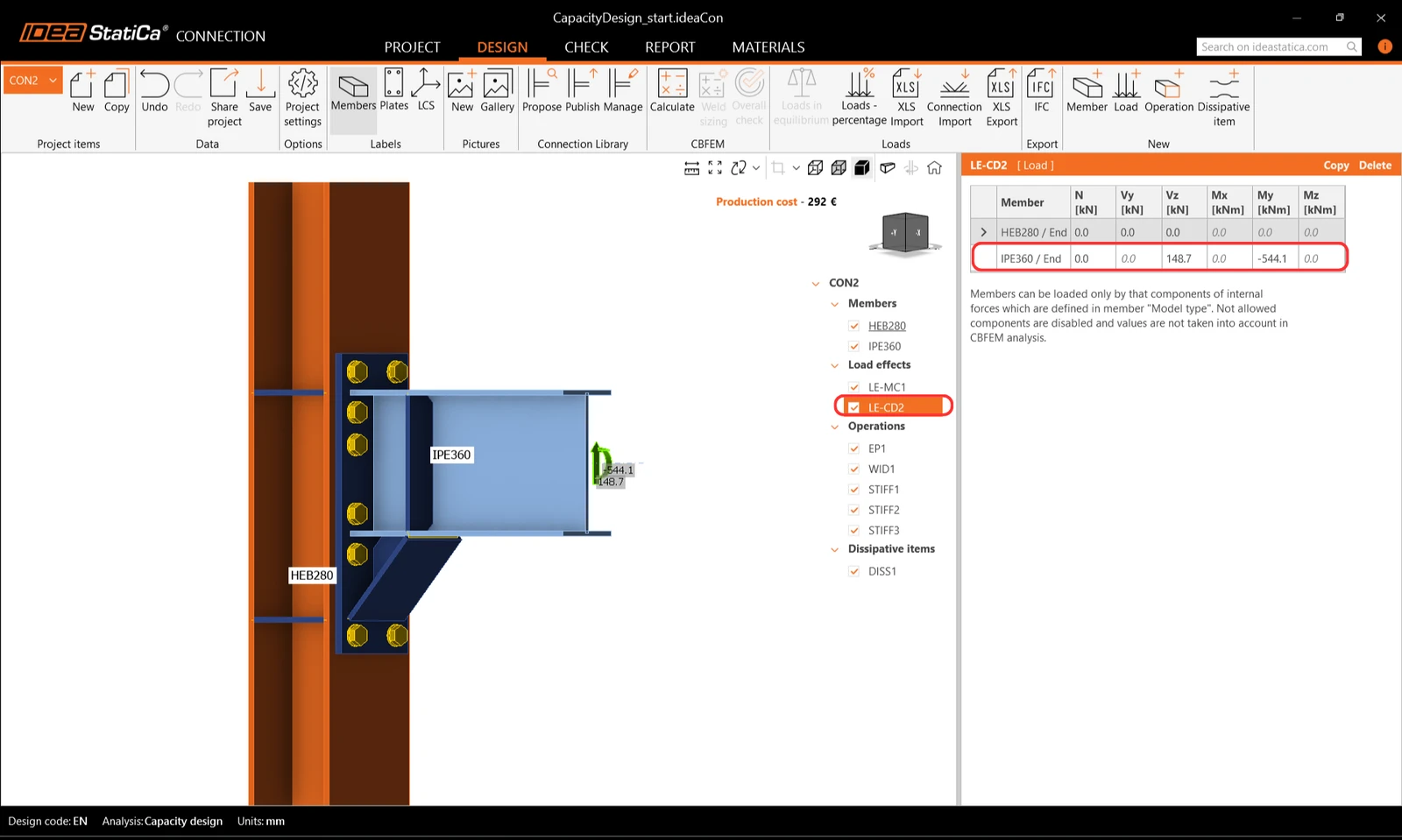The width and height of the screenshot is (1402, 840).
Task: Switch to the PROJECT tab
Action: pos(412,47)
